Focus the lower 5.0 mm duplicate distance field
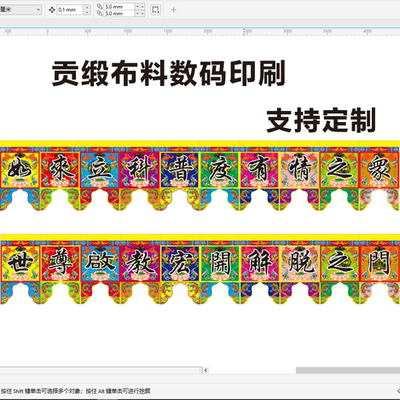This screenshot has height=400, width=400. 119,13
